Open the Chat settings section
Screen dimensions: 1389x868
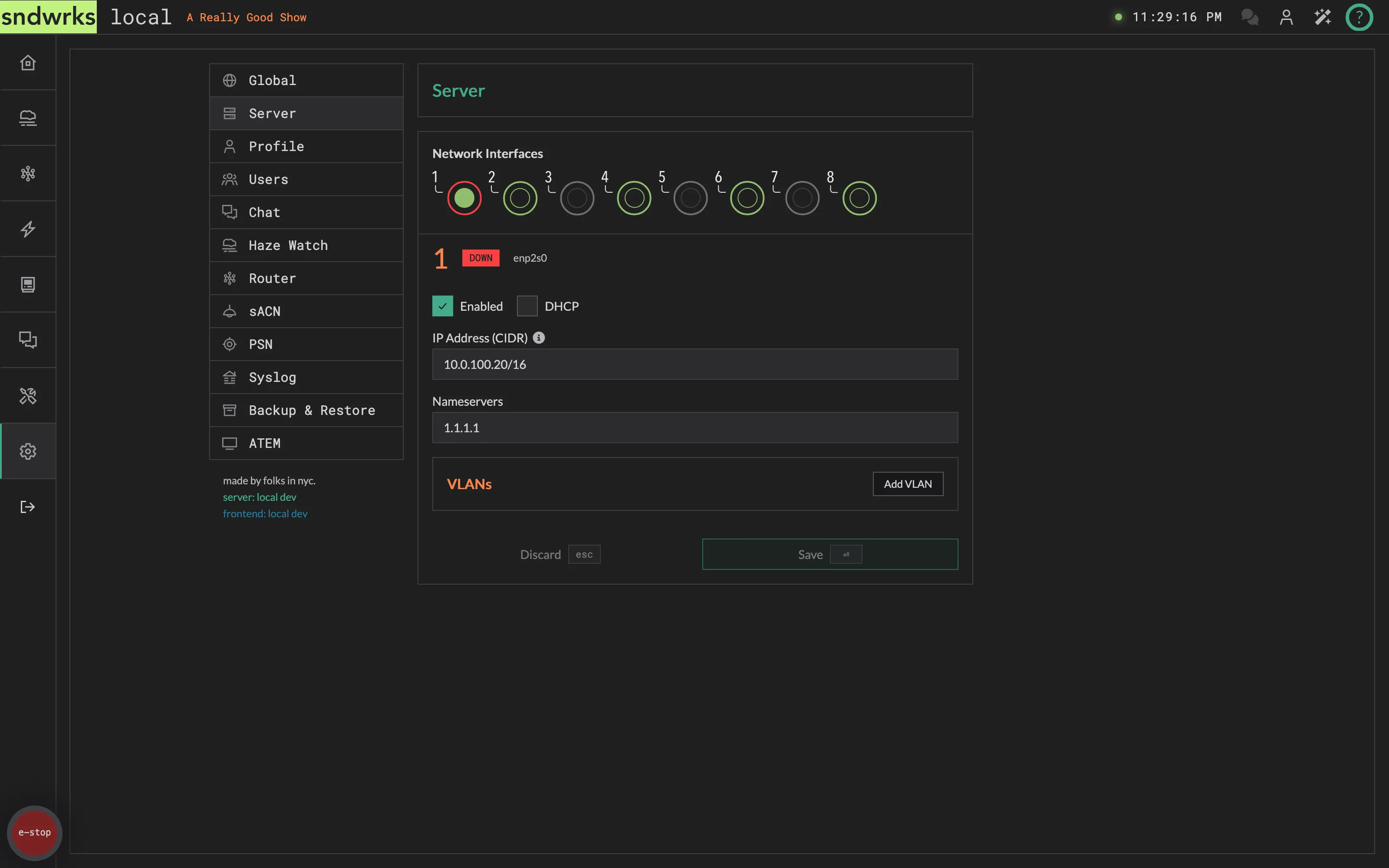(306, 212)
